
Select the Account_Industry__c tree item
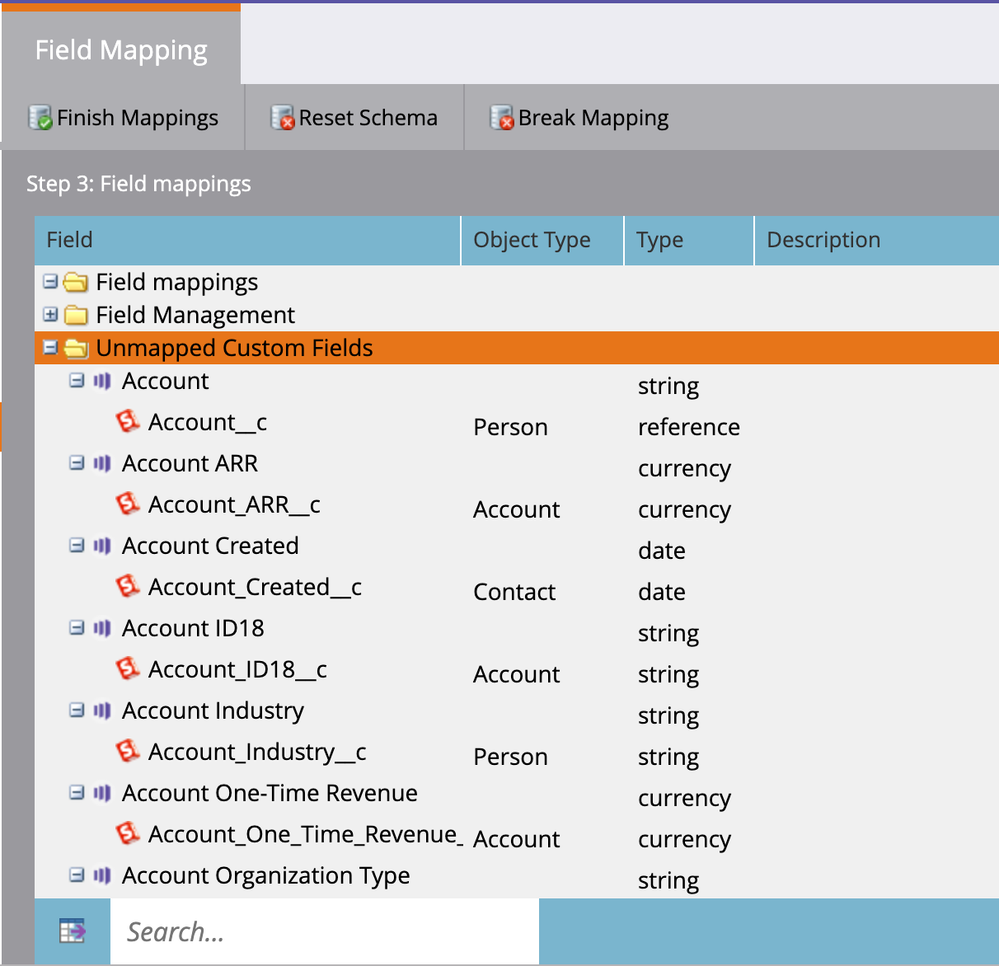pyautogui.click(x=256, y=752)
